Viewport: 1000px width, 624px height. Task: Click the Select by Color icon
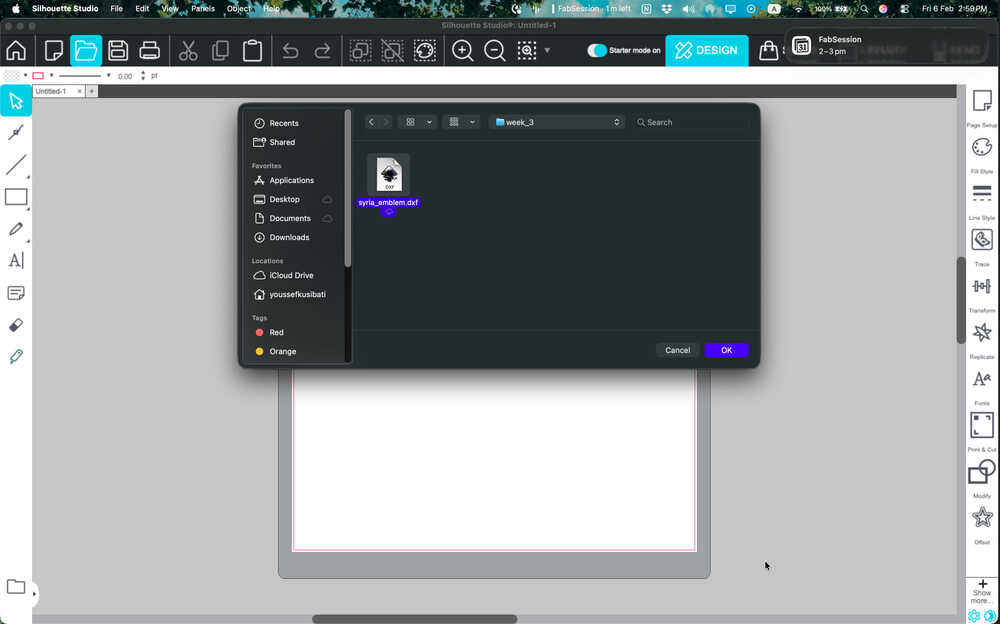coord(425,50)
